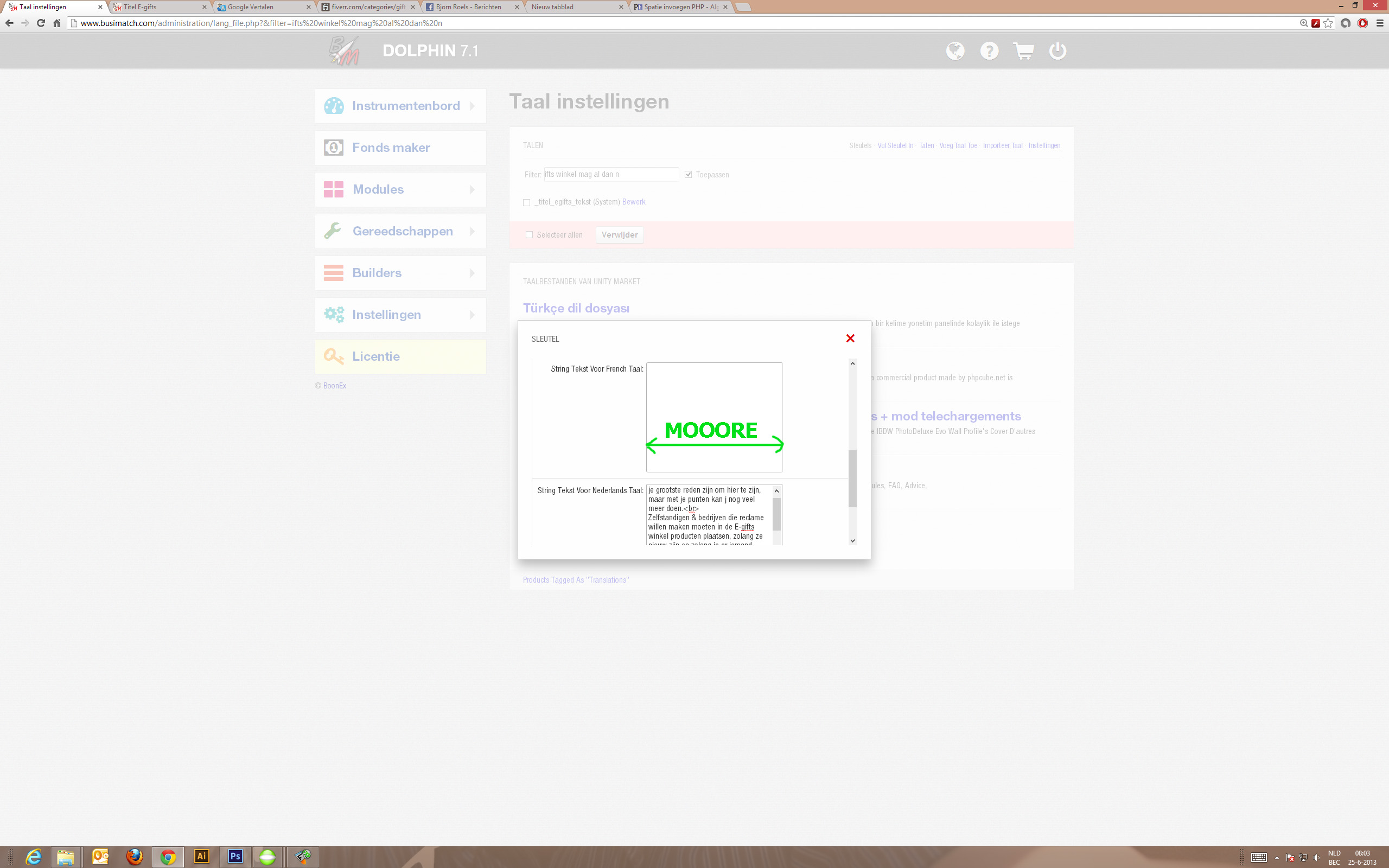Click the Instrumentenbord dashboard icon
The width and height of the screenshot is (1389, 868).
click(x=334, y=106)
